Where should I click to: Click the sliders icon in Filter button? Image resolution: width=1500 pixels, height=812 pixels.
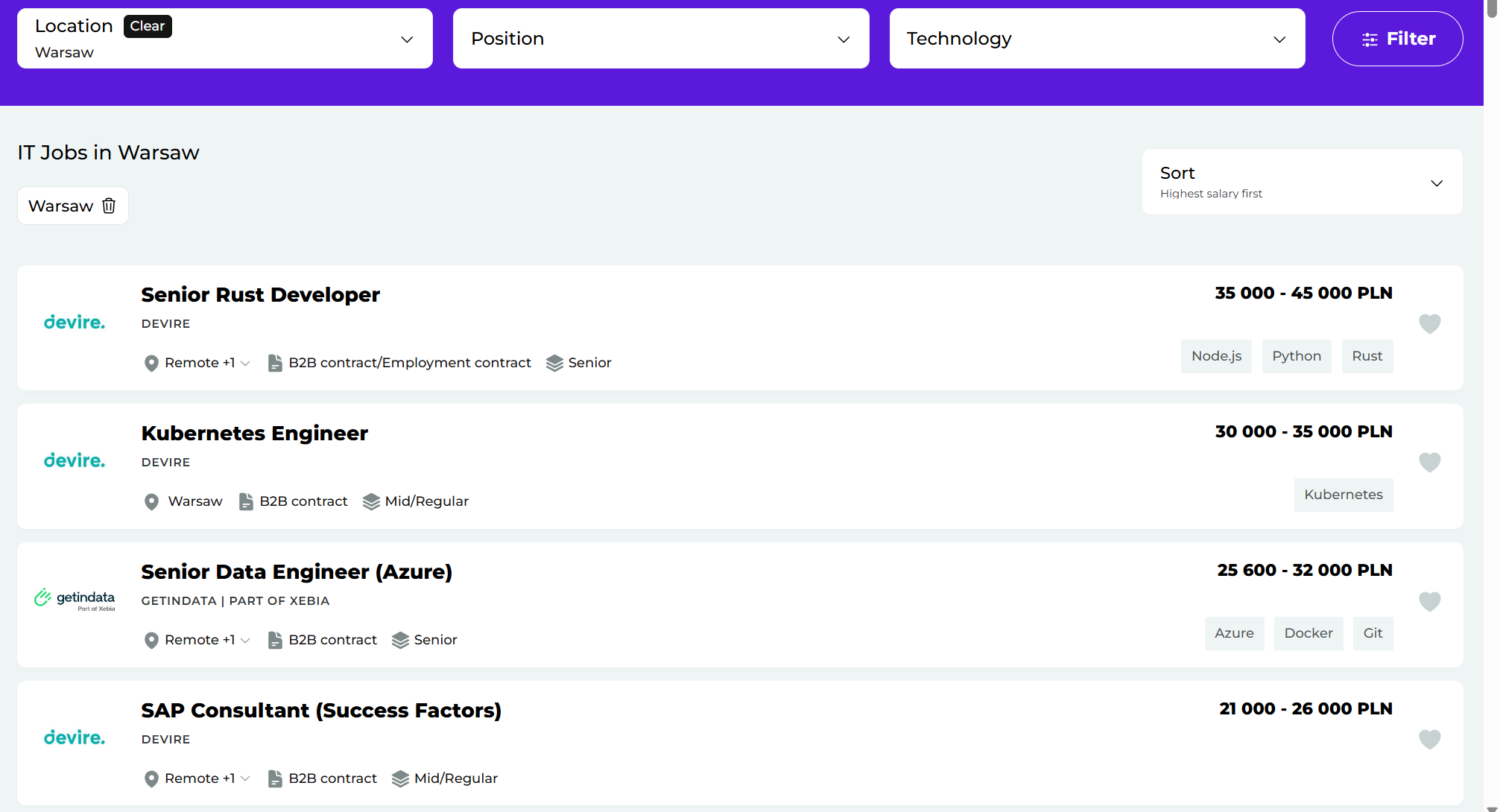(1370, 39)
